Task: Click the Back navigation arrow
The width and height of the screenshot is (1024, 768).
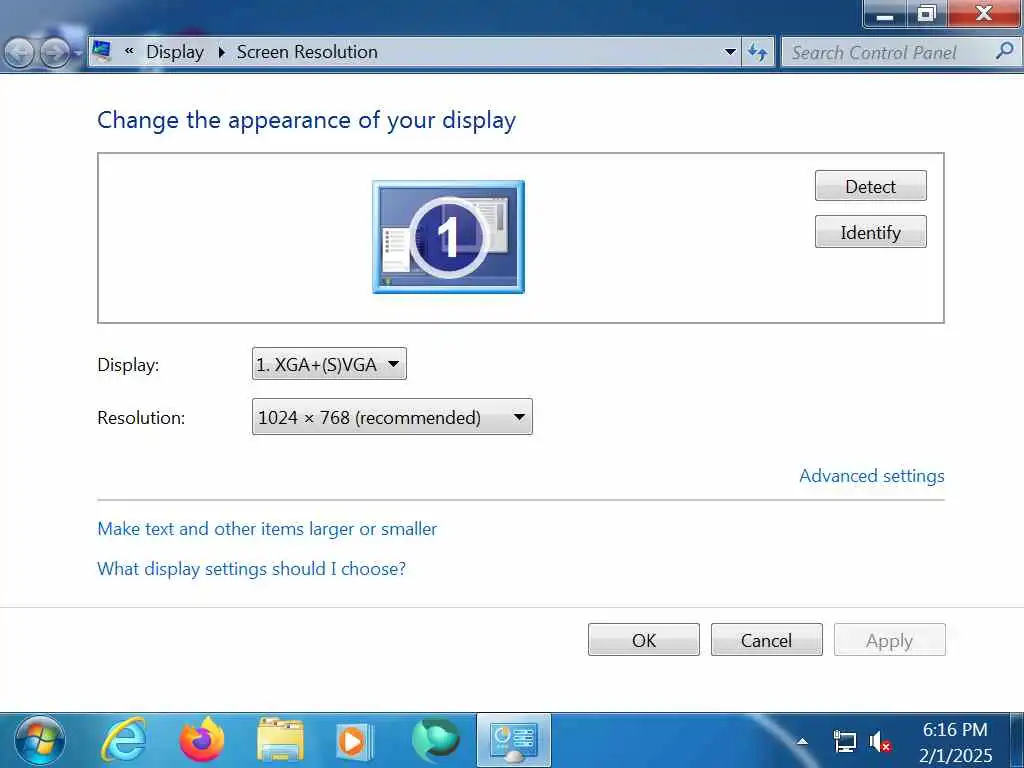Action: 20,53
